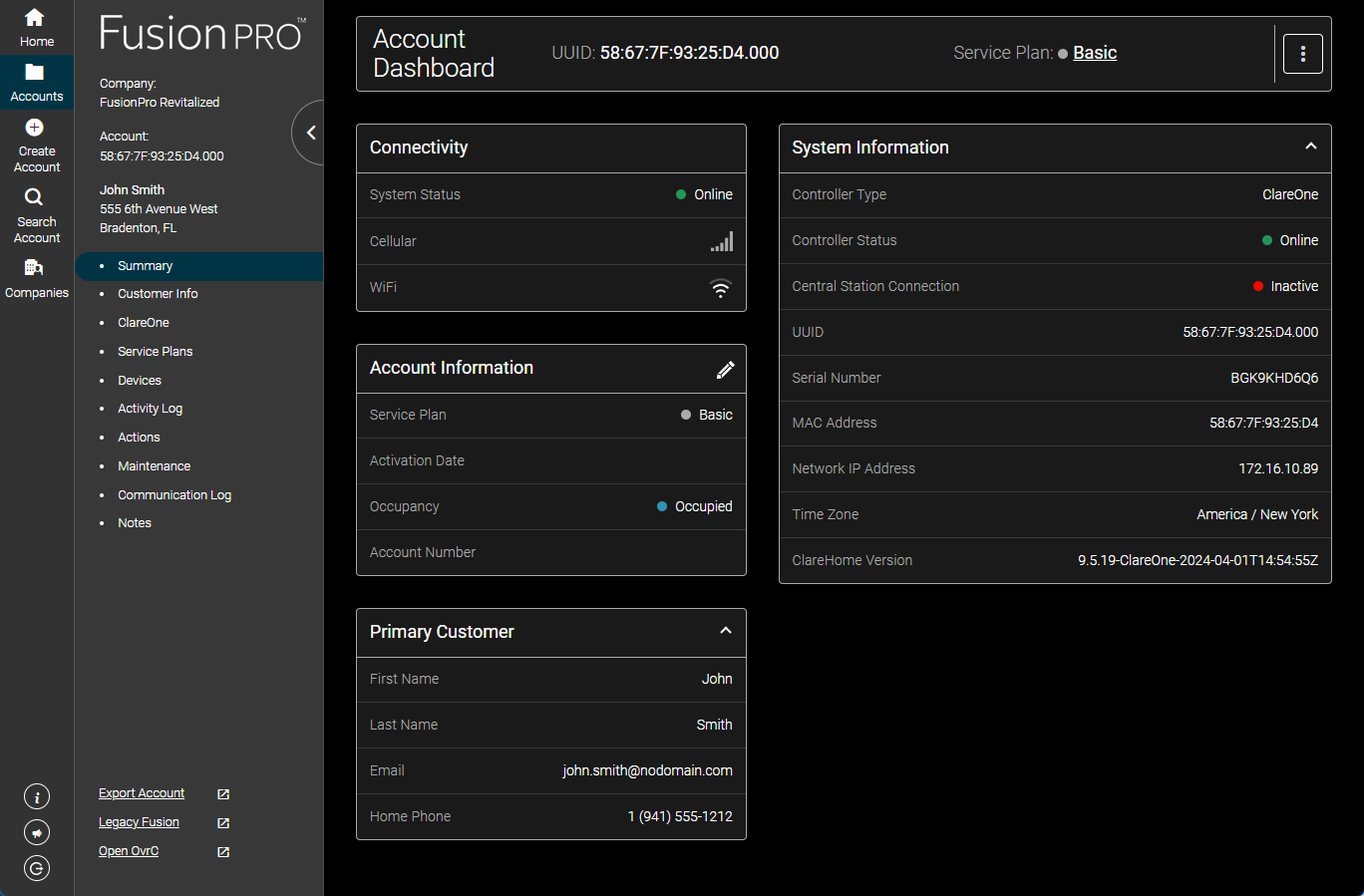Open the Export Account link

[x=141, y=792]
